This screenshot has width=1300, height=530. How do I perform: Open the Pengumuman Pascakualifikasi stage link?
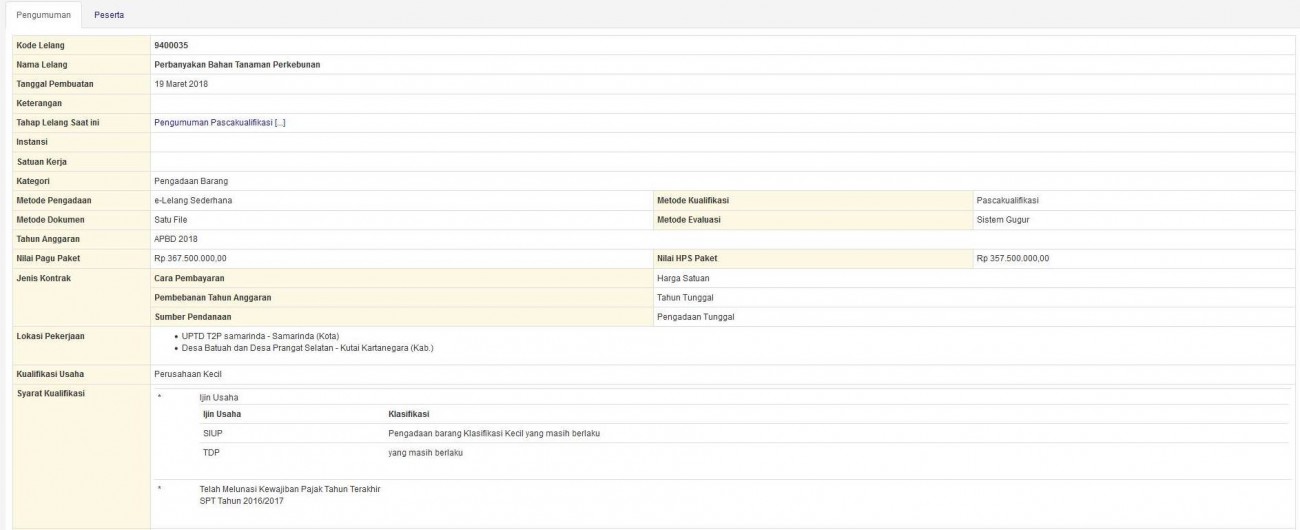point(220,122)
